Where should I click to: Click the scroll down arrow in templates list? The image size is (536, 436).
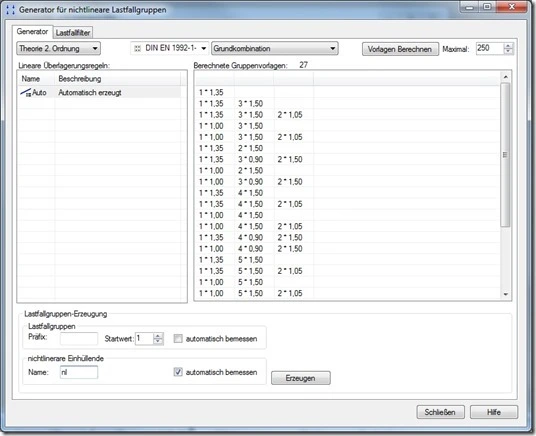pyautogui.click(x=506, y=294)
